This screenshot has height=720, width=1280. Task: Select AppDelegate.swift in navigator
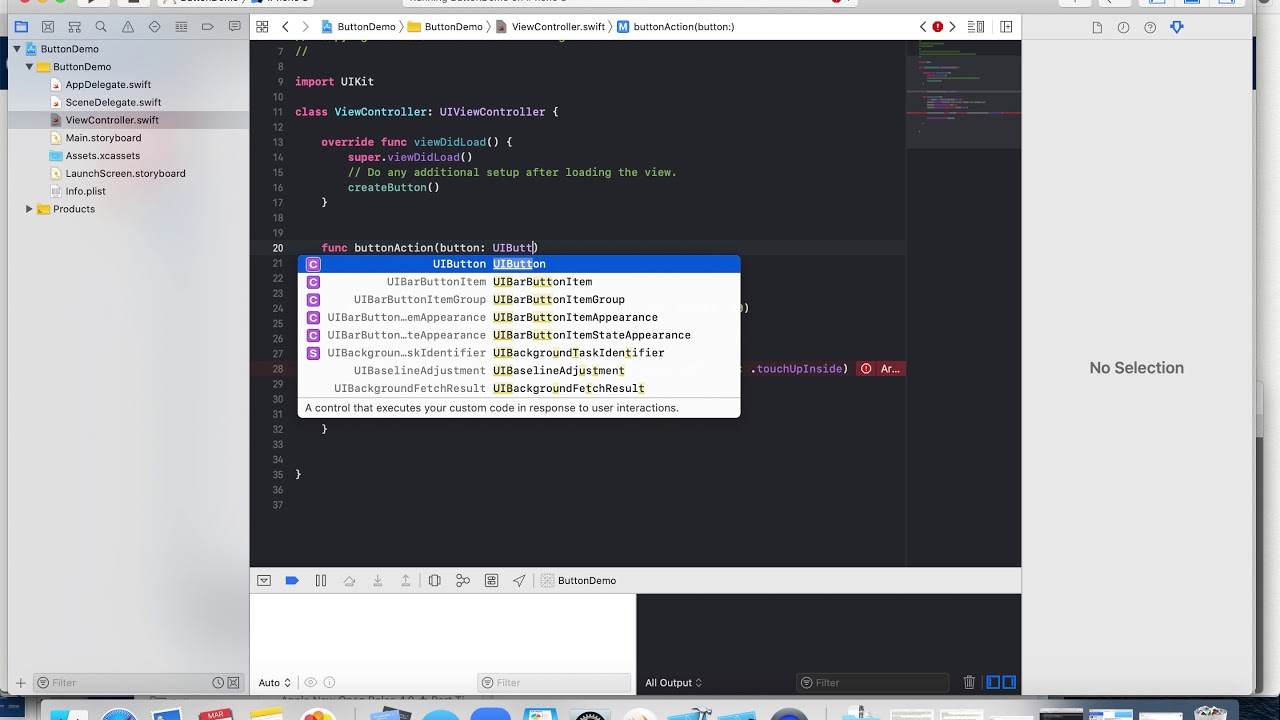108,85
